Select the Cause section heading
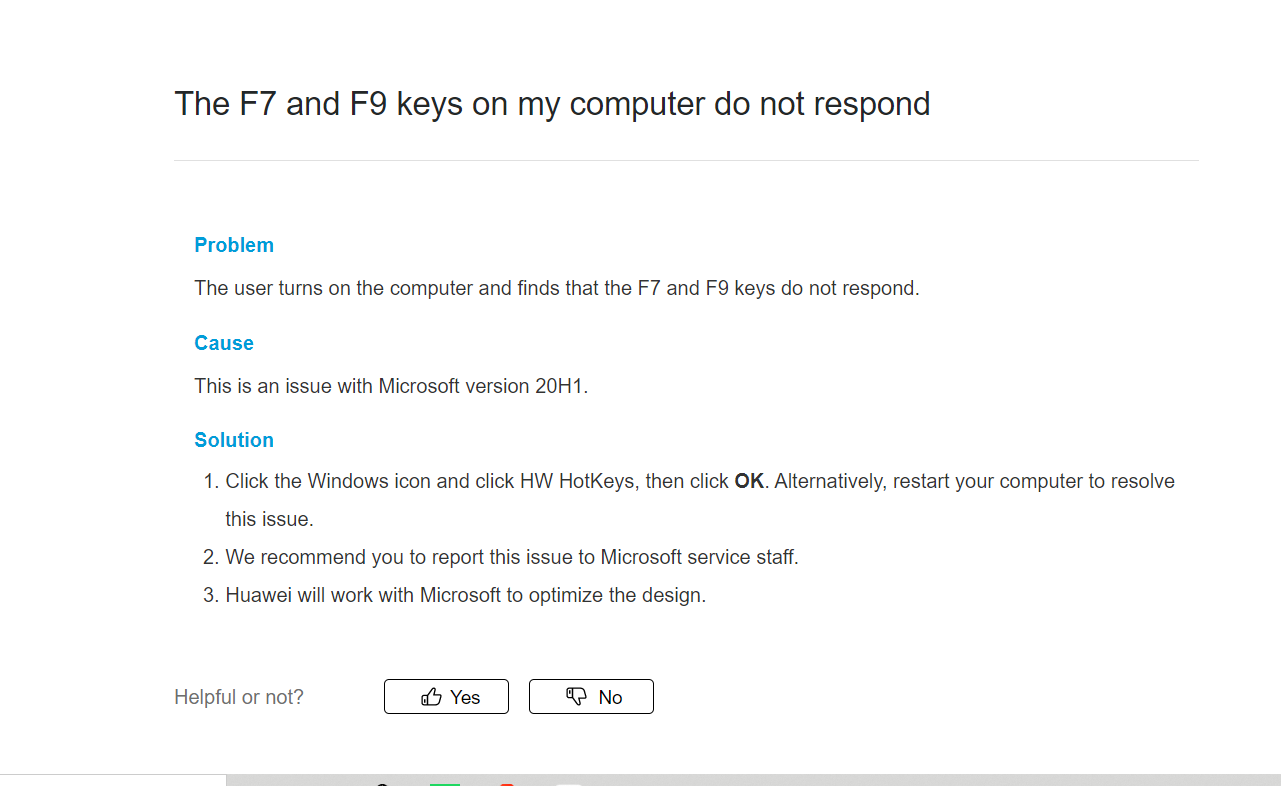 [x=224, y=343]
